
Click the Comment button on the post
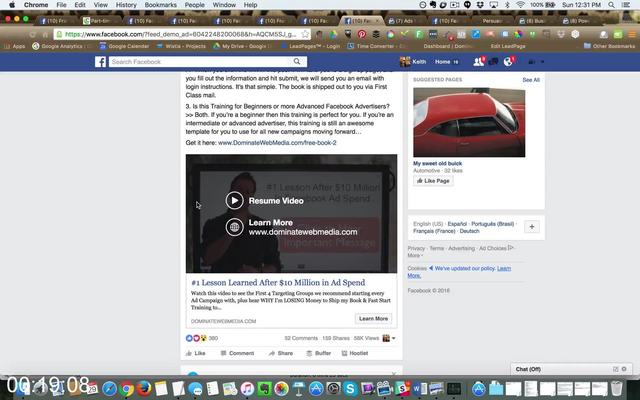[x=237, y=353]
